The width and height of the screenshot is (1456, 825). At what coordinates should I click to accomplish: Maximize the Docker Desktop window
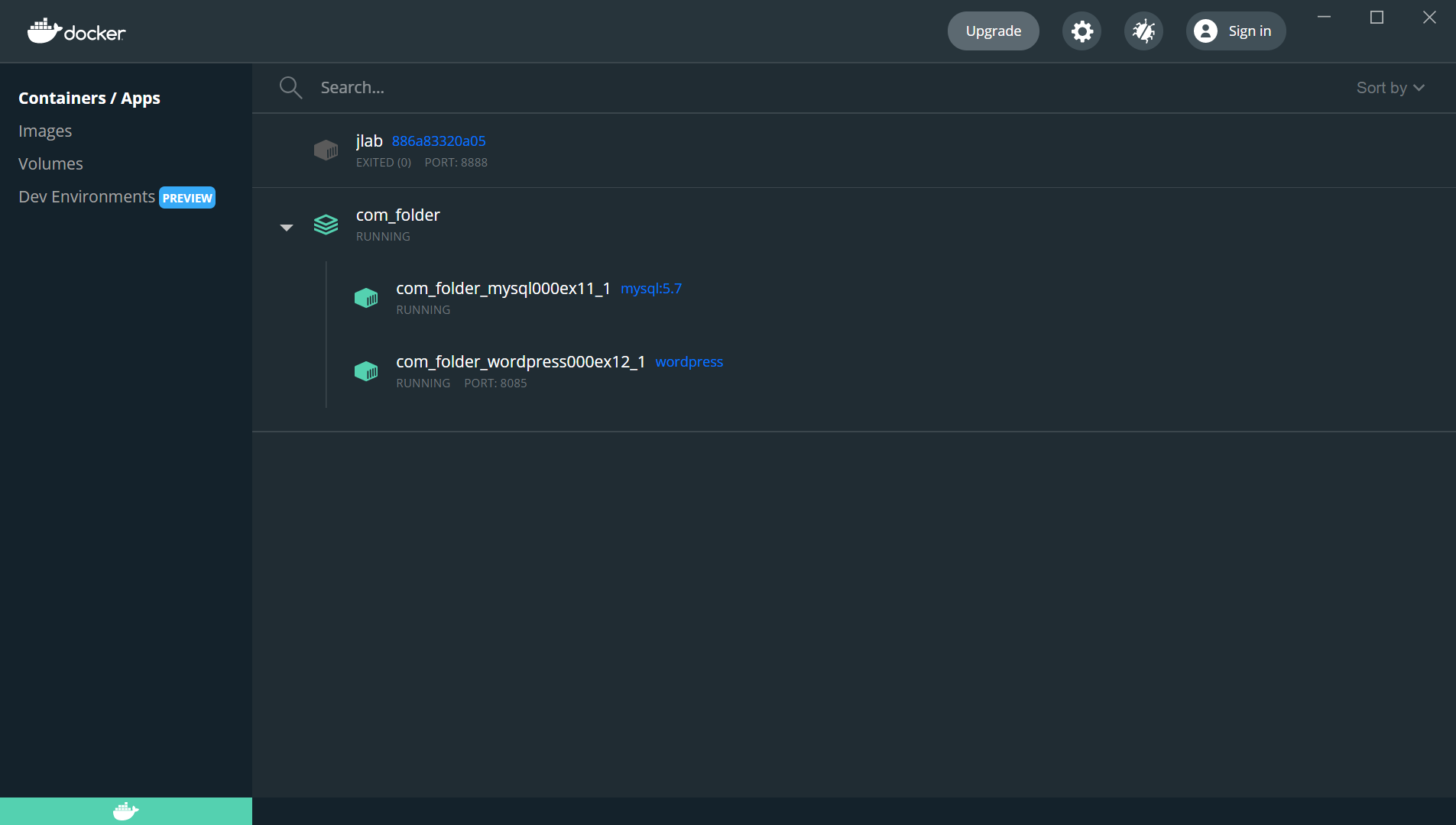click(x=1377, y=17)
